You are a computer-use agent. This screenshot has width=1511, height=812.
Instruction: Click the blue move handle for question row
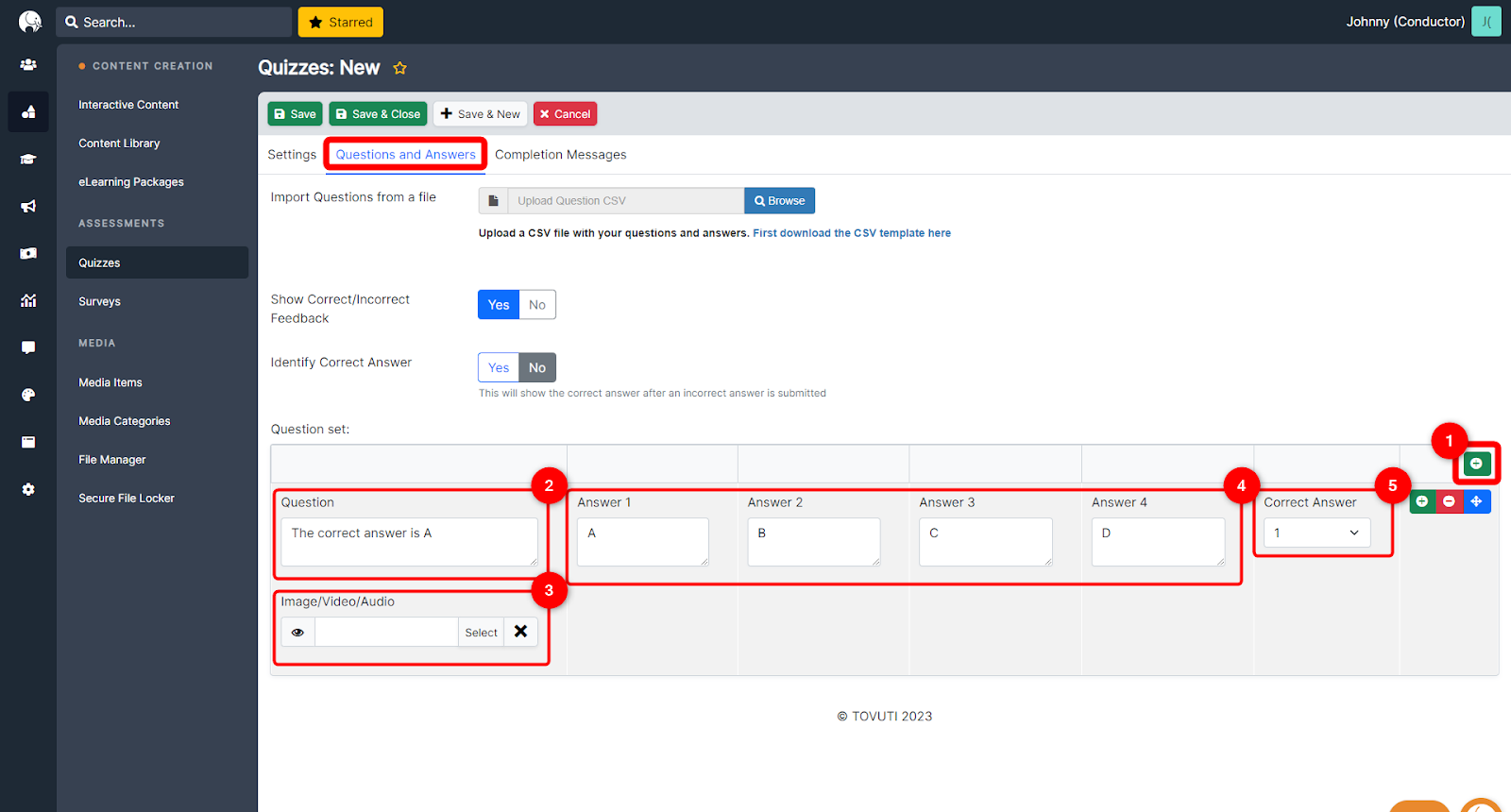click(1476, 501)
